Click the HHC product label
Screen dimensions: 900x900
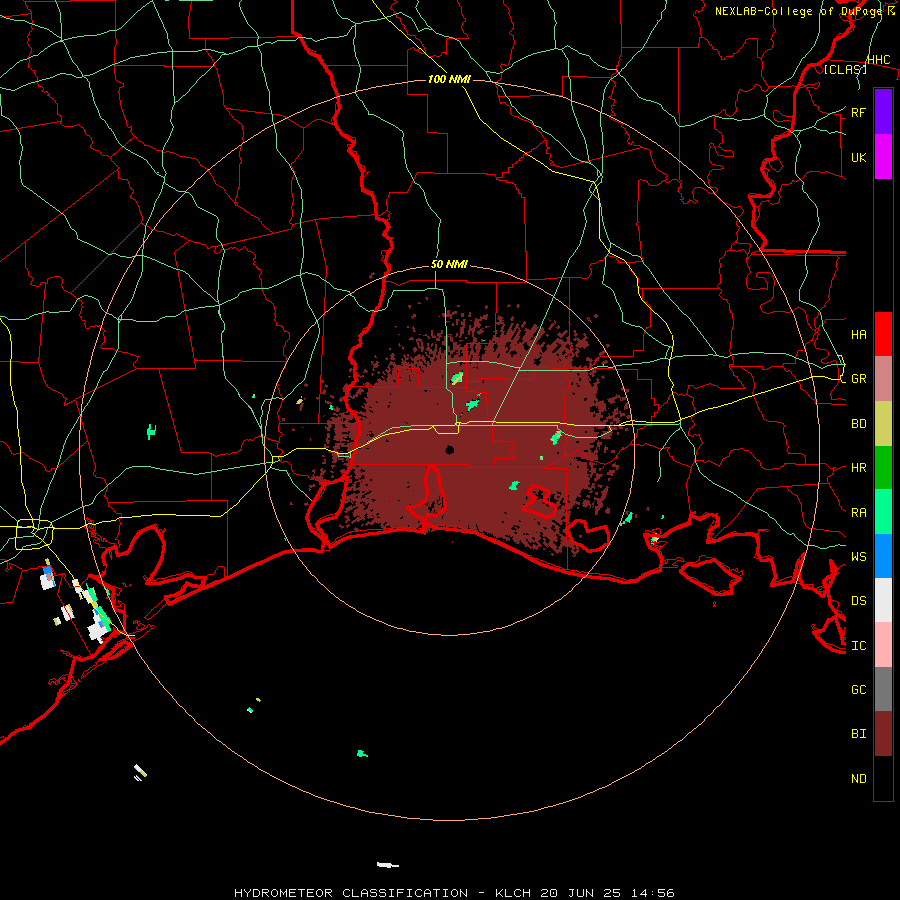pyautogui.click(x=879, y=60)
